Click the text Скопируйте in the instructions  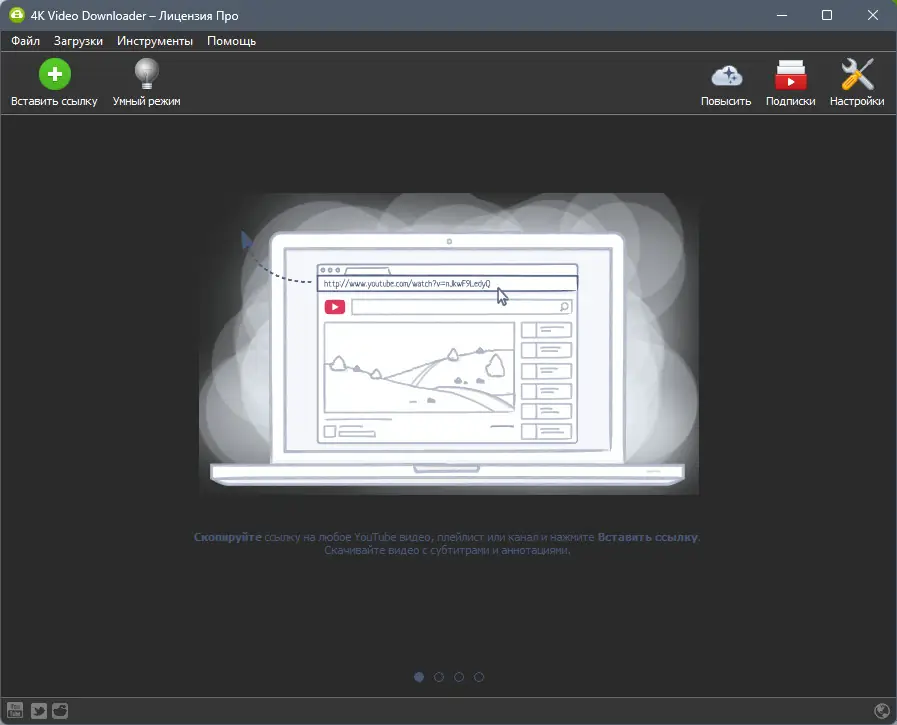[x=227, y=537]
